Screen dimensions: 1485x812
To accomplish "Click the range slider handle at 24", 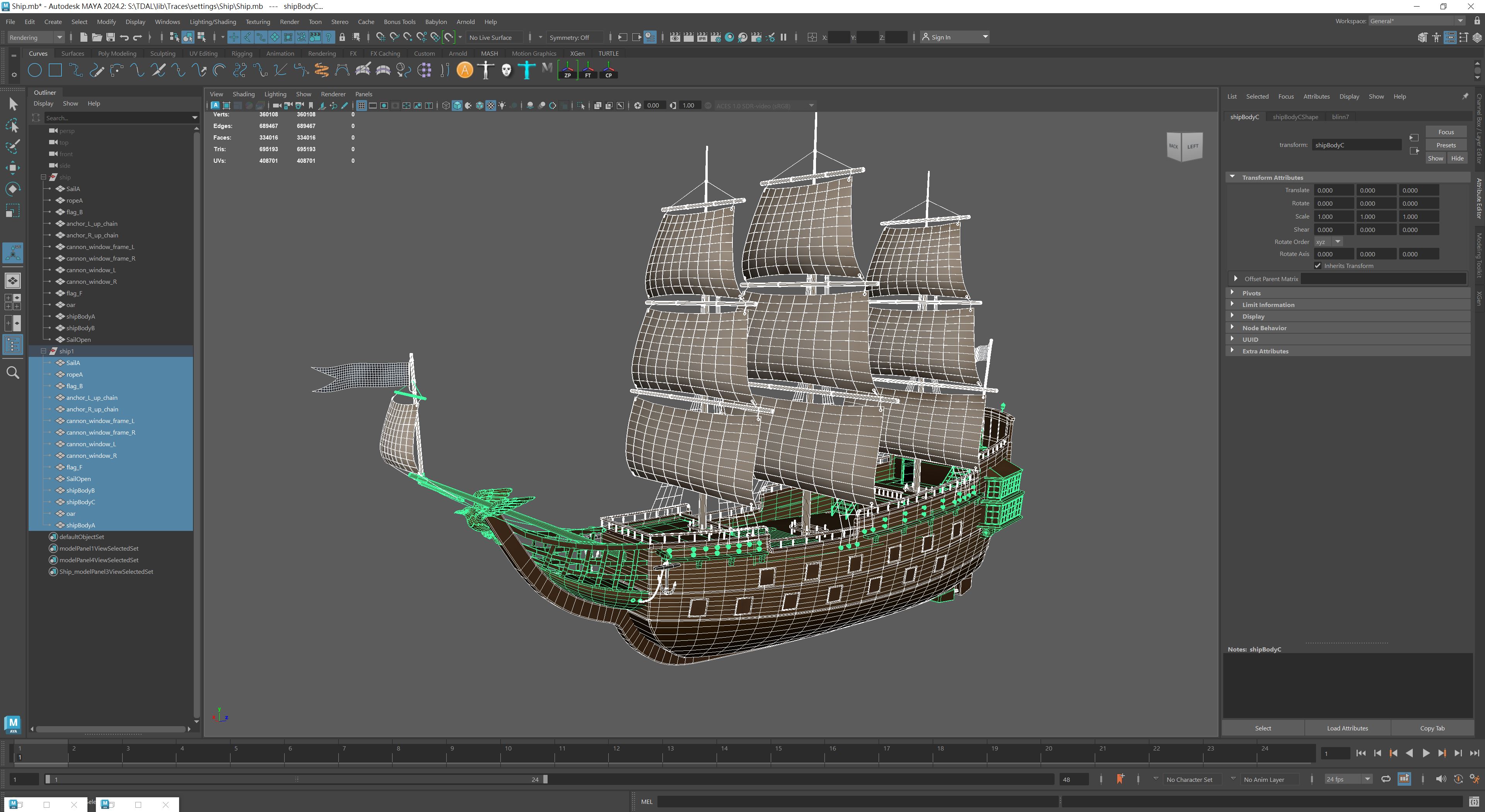I will click(545, 779).
